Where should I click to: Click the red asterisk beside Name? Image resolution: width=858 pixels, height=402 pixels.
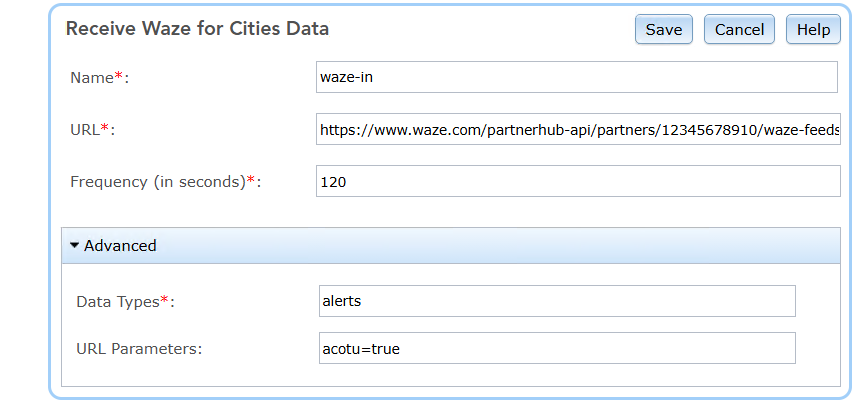[x=120, y=76]
